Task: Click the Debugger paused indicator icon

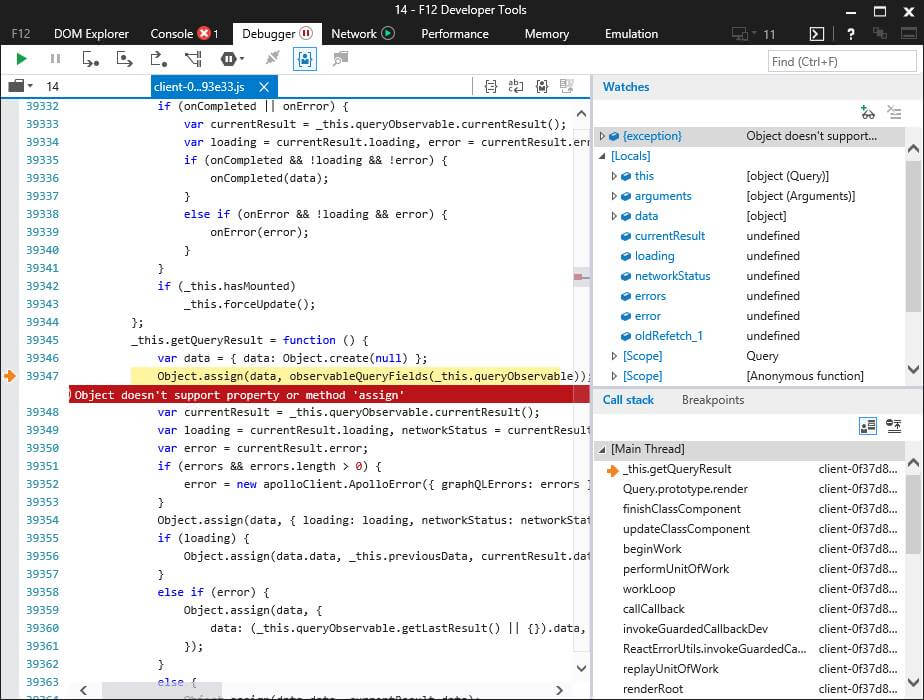Action: 306,34
